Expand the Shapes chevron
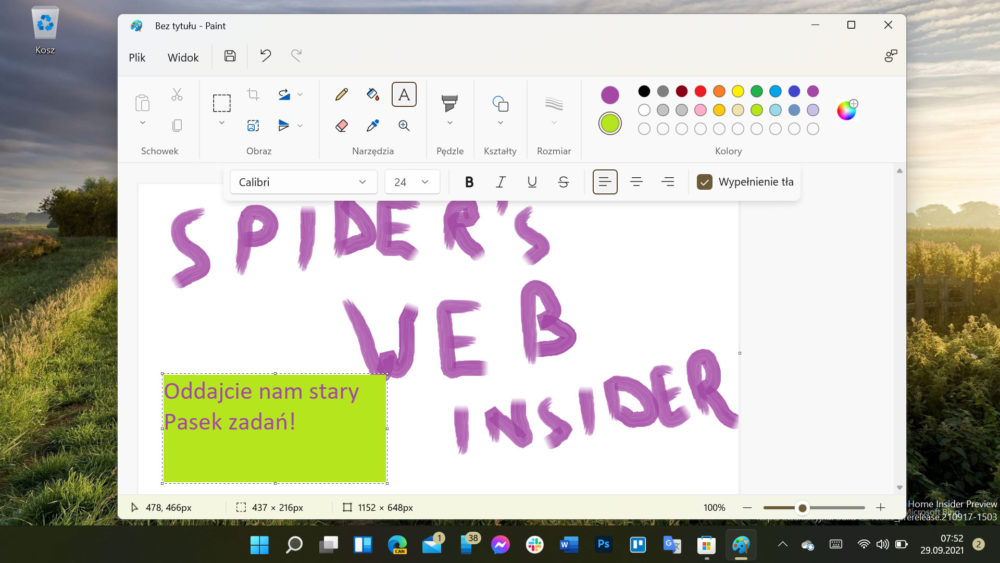This screenshot has width=1000, height=563. 500,123
